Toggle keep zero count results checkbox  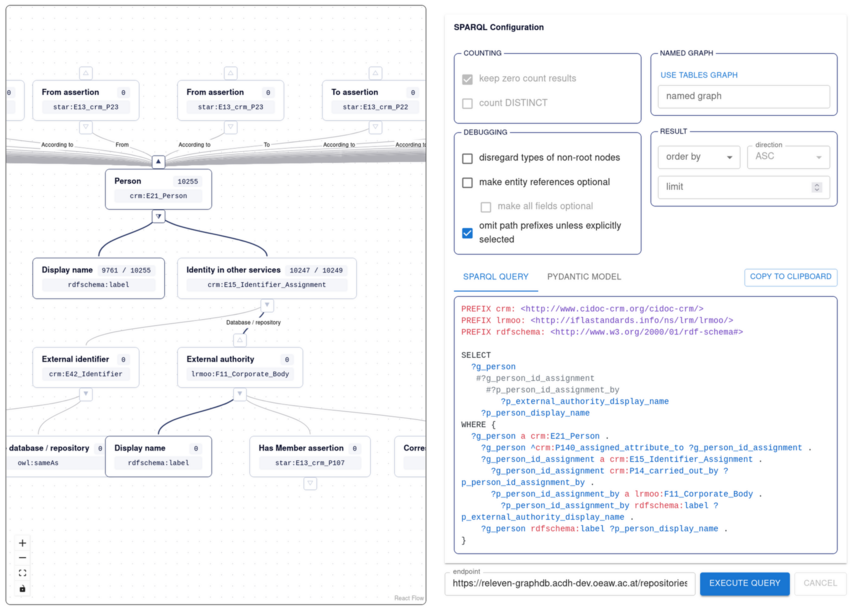(x=467, y=79)
